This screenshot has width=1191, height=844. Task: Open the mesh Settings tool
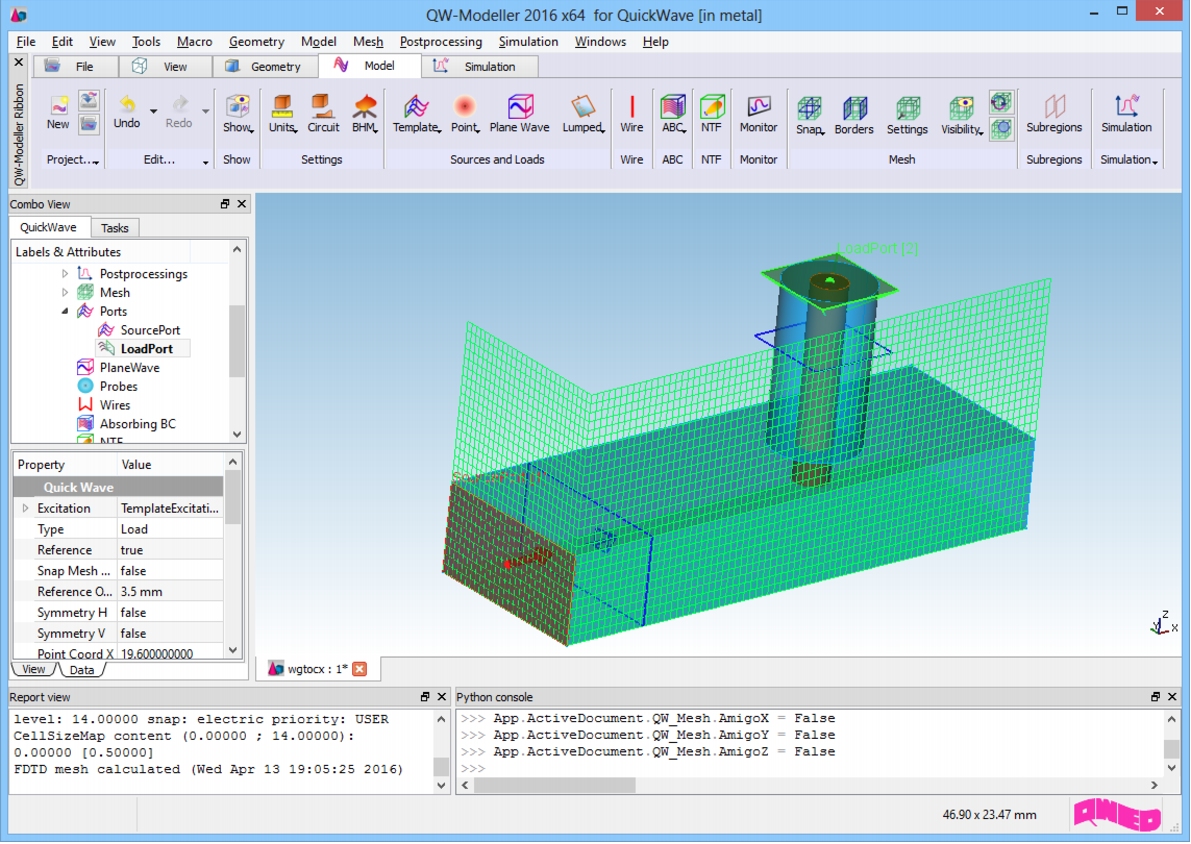[907, 115]
